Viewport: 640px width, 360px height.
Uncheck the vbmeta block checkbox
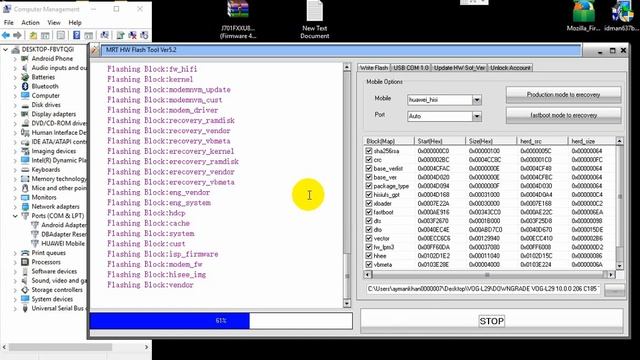pos(369,264)
